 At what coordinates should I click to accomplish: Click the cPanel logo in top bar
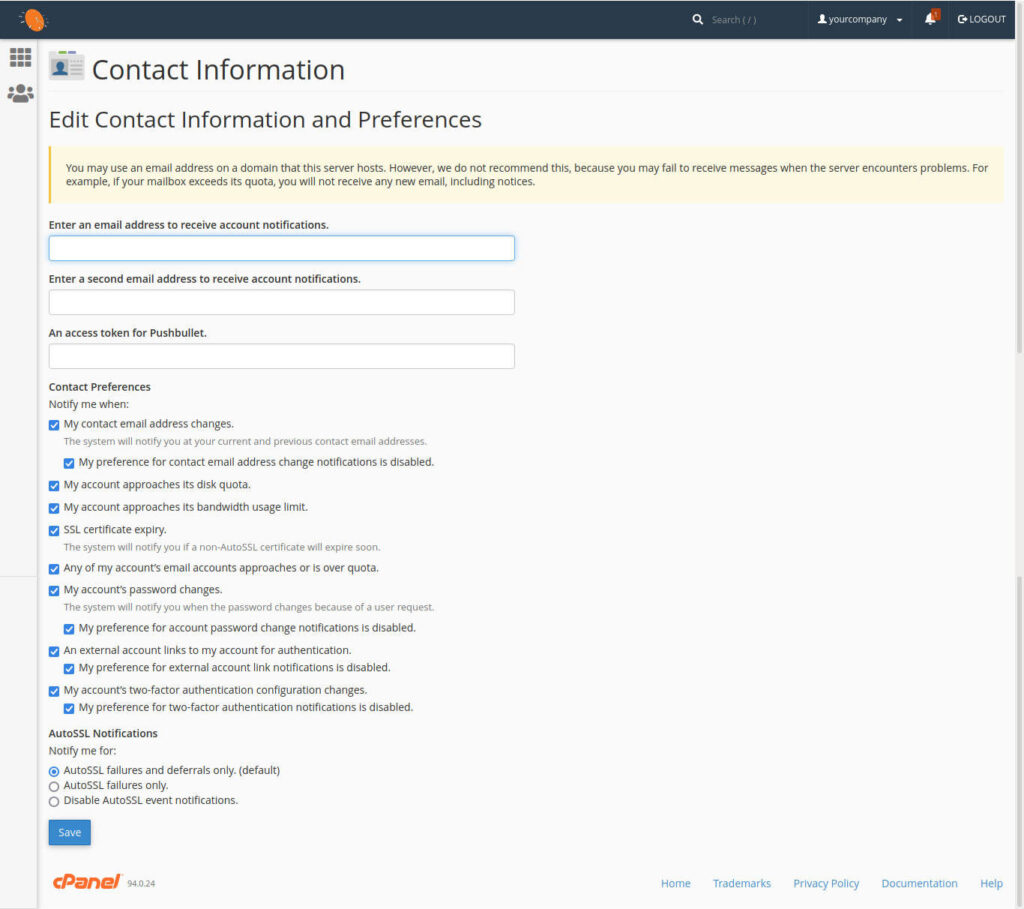pyautogui.click(x=33, y=20)
